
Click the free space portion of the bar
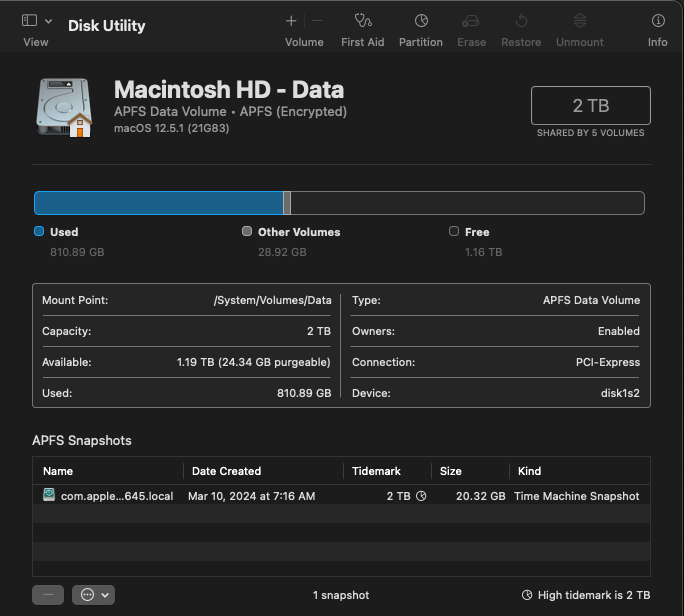(467, 203)
